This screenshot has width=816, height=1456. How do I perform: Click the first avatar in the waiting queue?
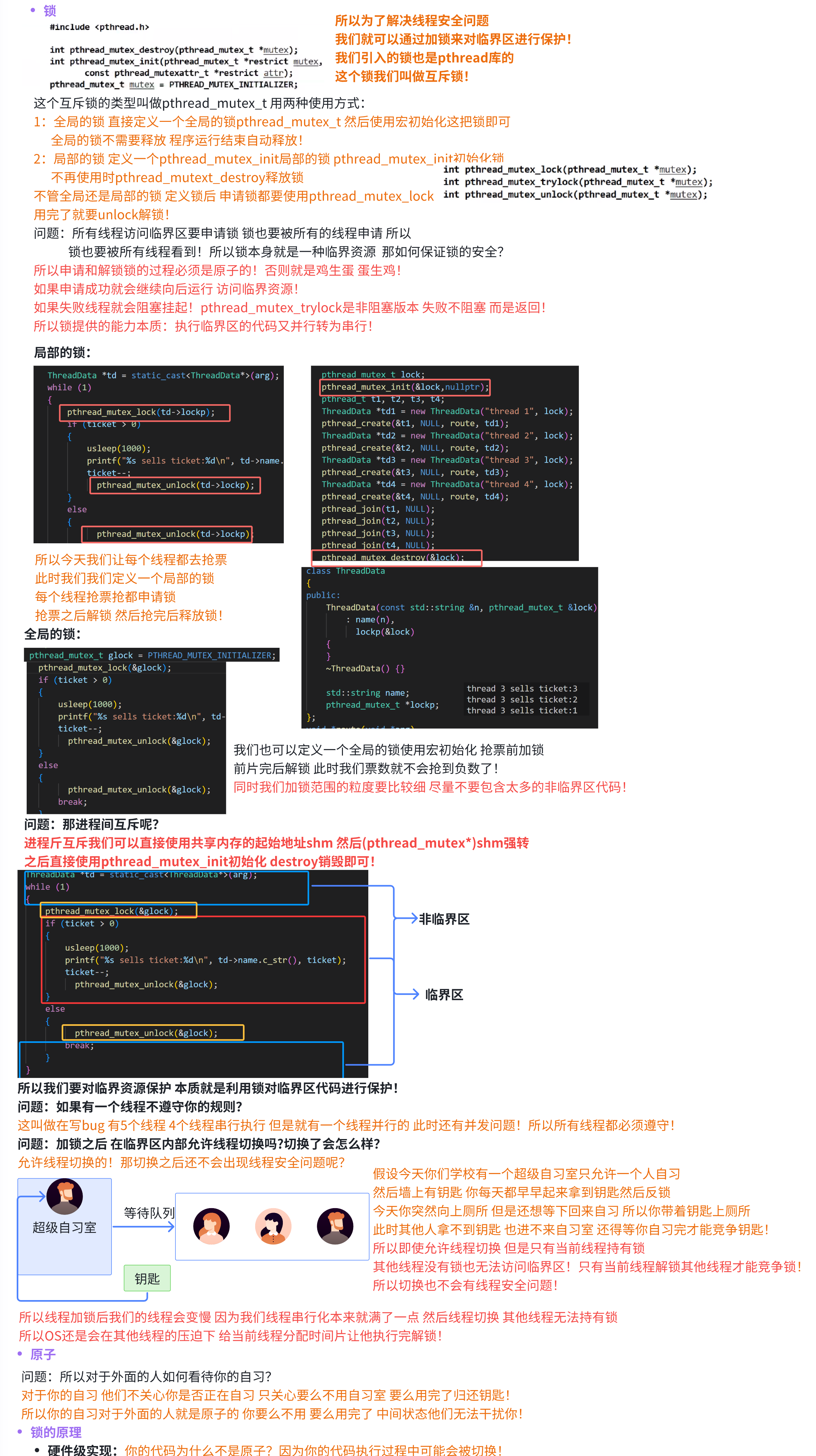211,1226
